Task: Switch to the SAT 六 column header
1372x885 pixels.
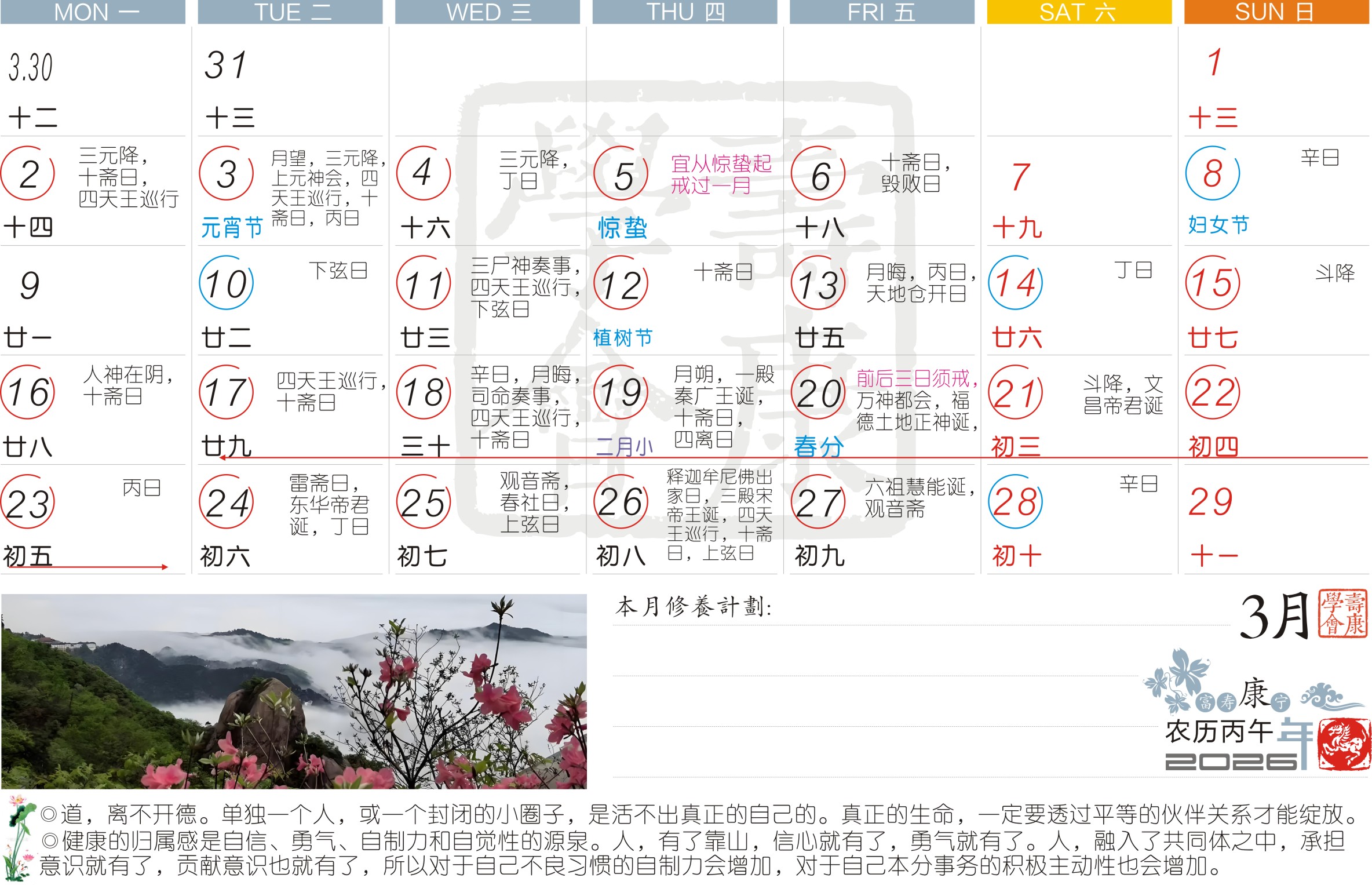Action: 1078,12
